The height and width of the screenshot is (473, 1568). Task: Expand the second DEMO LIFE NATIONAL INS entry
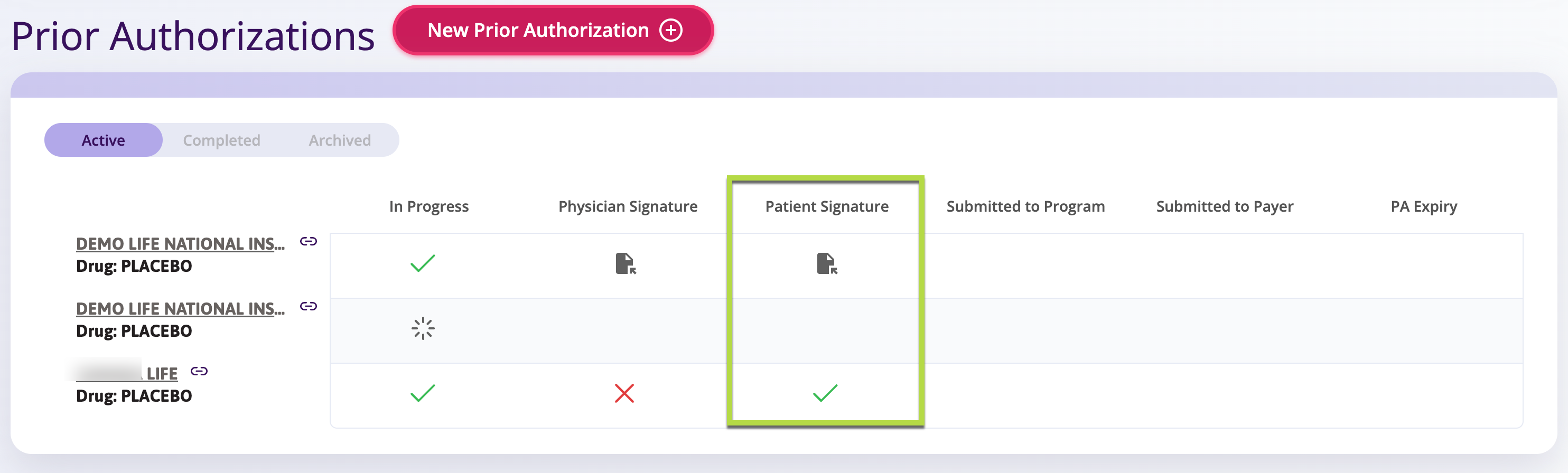pyautogui.click(x=180, y=309)
